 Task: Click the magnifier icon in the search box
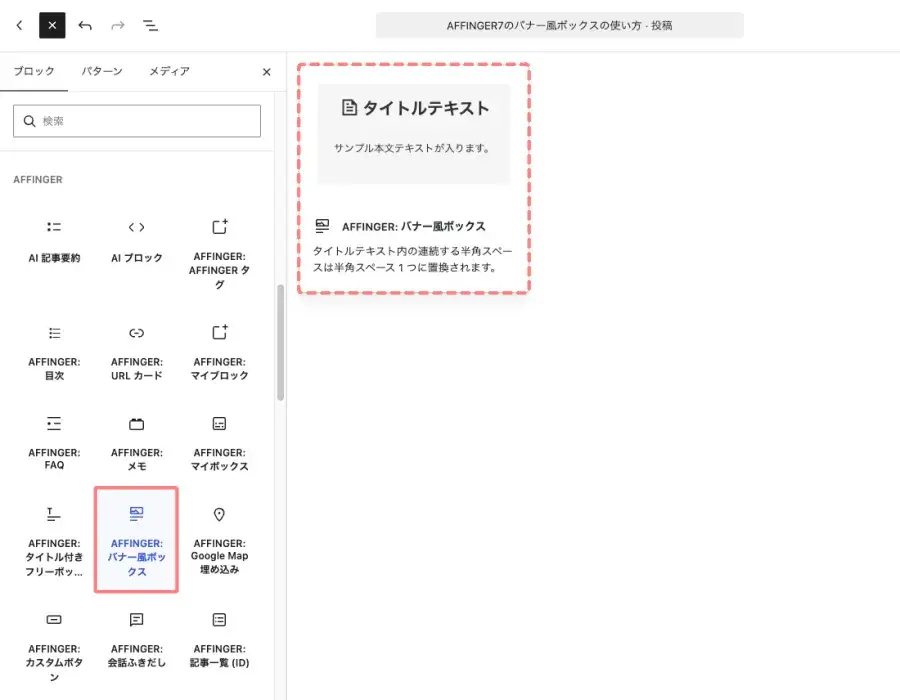pyautogui.click(x=29, y=121)
